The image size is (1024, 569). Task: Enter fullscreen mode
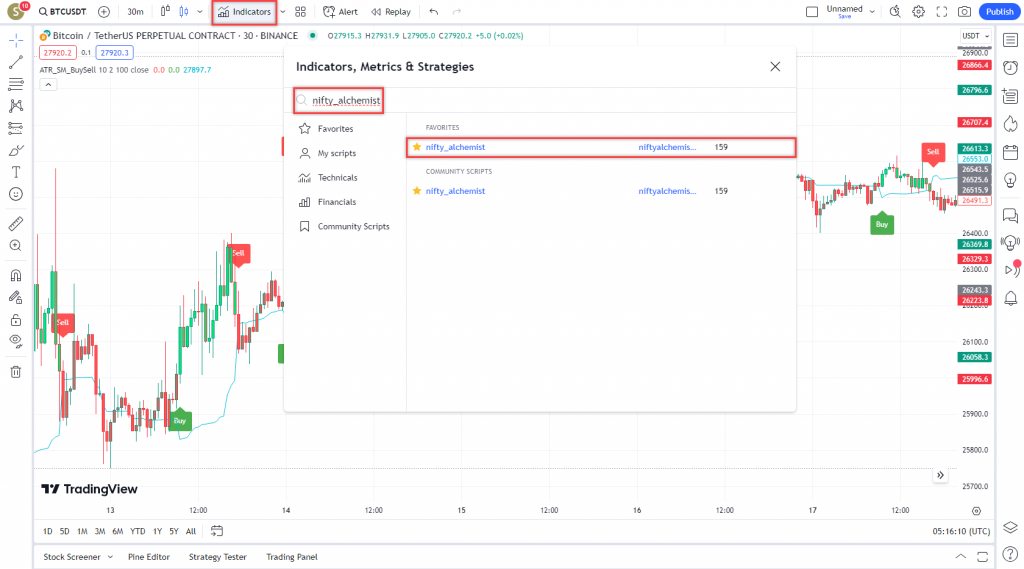(942, 12)
